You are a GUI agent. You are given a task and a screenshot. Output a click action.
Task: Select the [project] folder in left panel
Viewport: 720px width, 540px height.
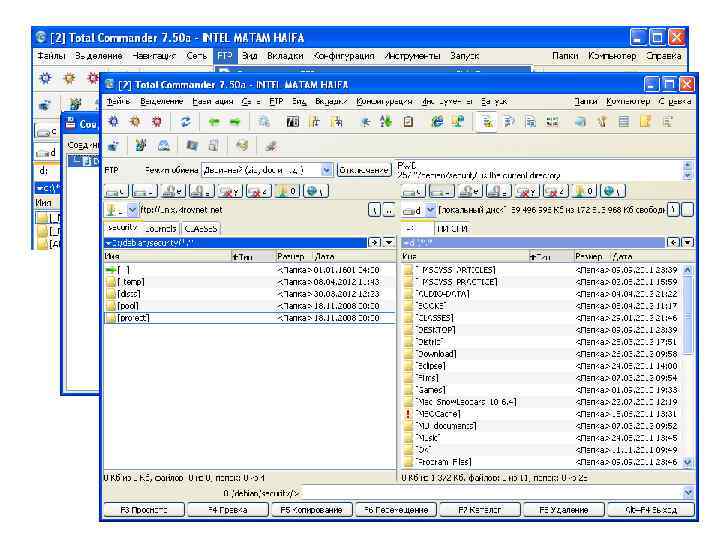249,318
